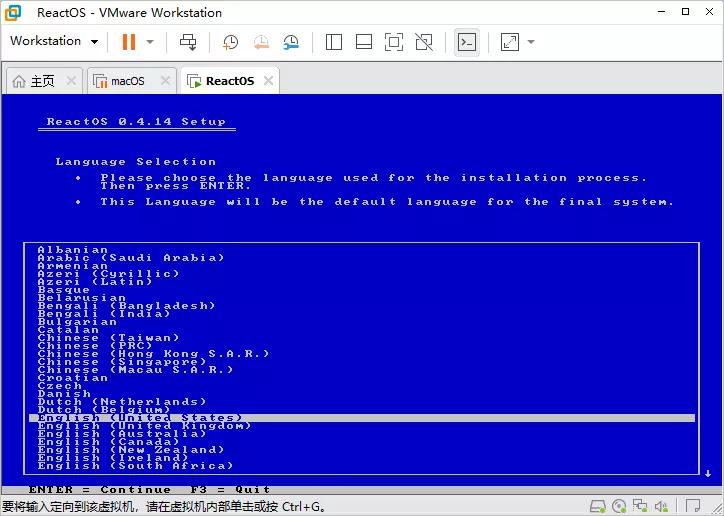Click Send Ctrl+Alt+Del toolbar icon
724x516 pixels.
(188, 42)
